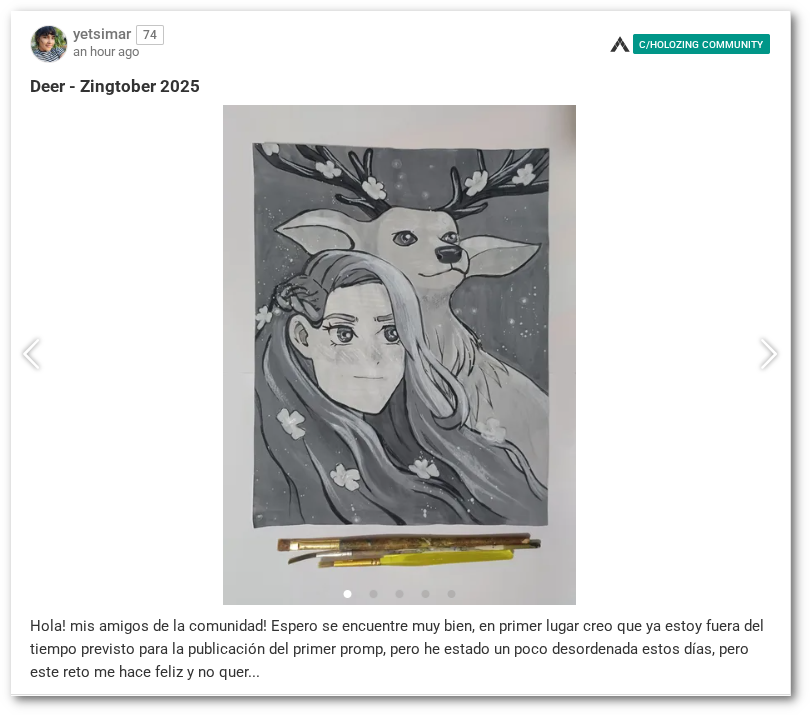
Task: Click the yetsimar username link
Action: (102, 34)
